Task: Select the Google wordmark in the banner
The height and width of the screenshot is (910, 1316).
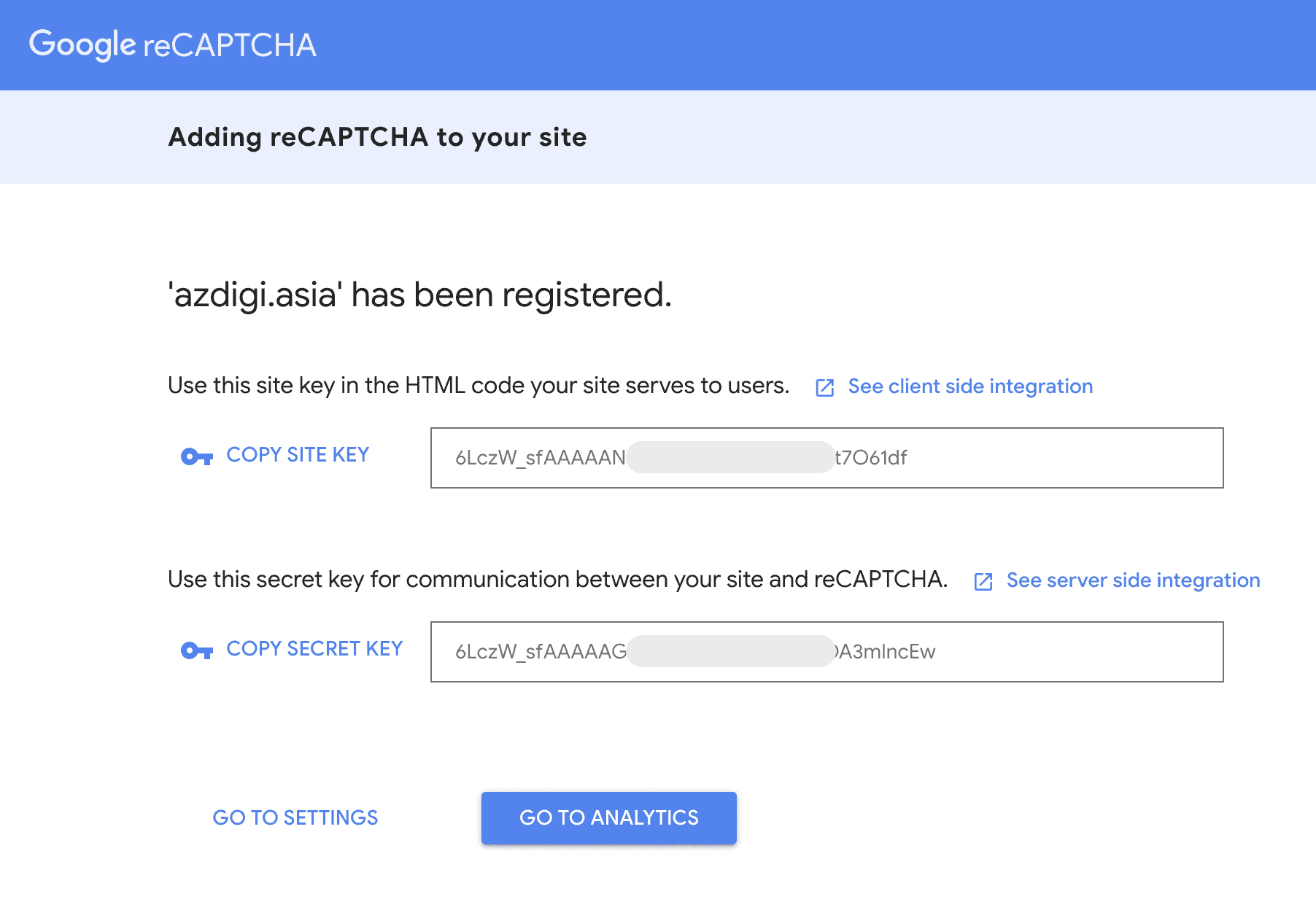Action: 82,44
